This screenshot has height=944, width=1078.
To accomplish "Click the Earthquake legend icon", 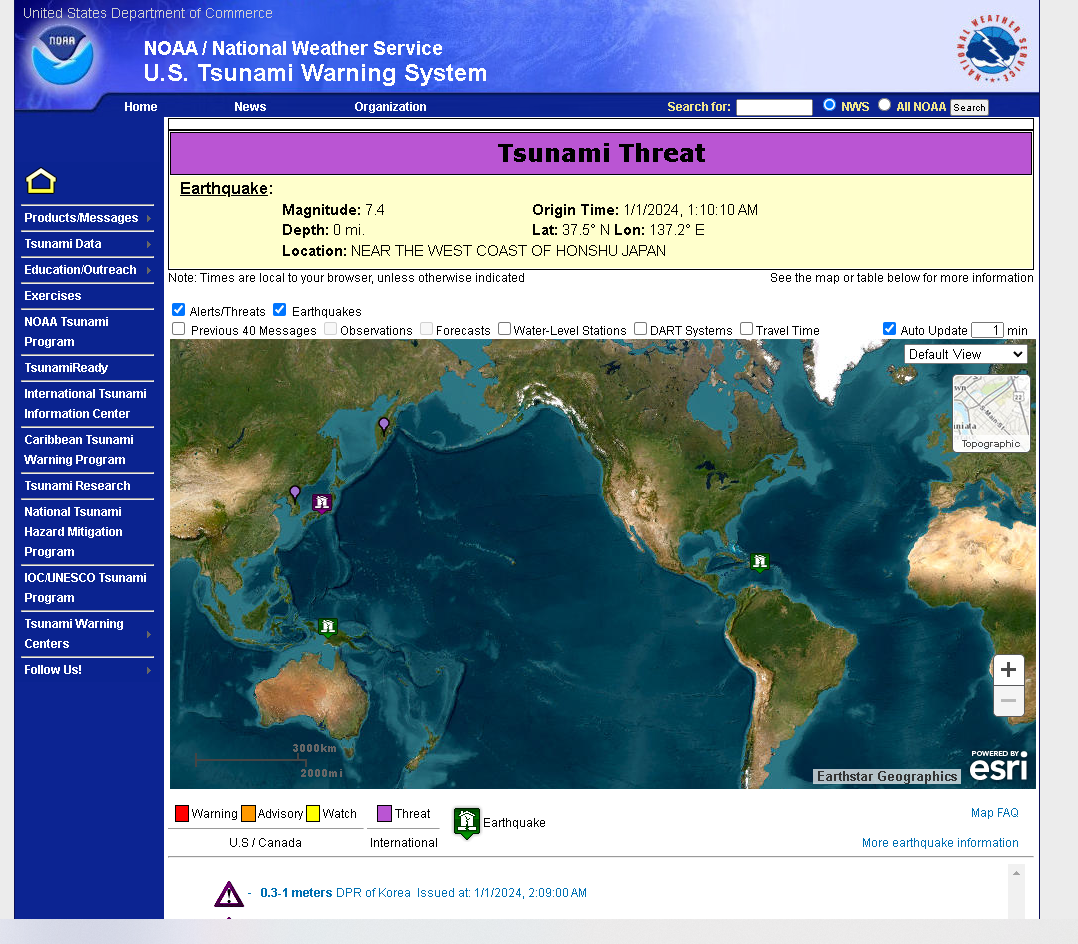I will pyautogui.click(x=467, y=823).
